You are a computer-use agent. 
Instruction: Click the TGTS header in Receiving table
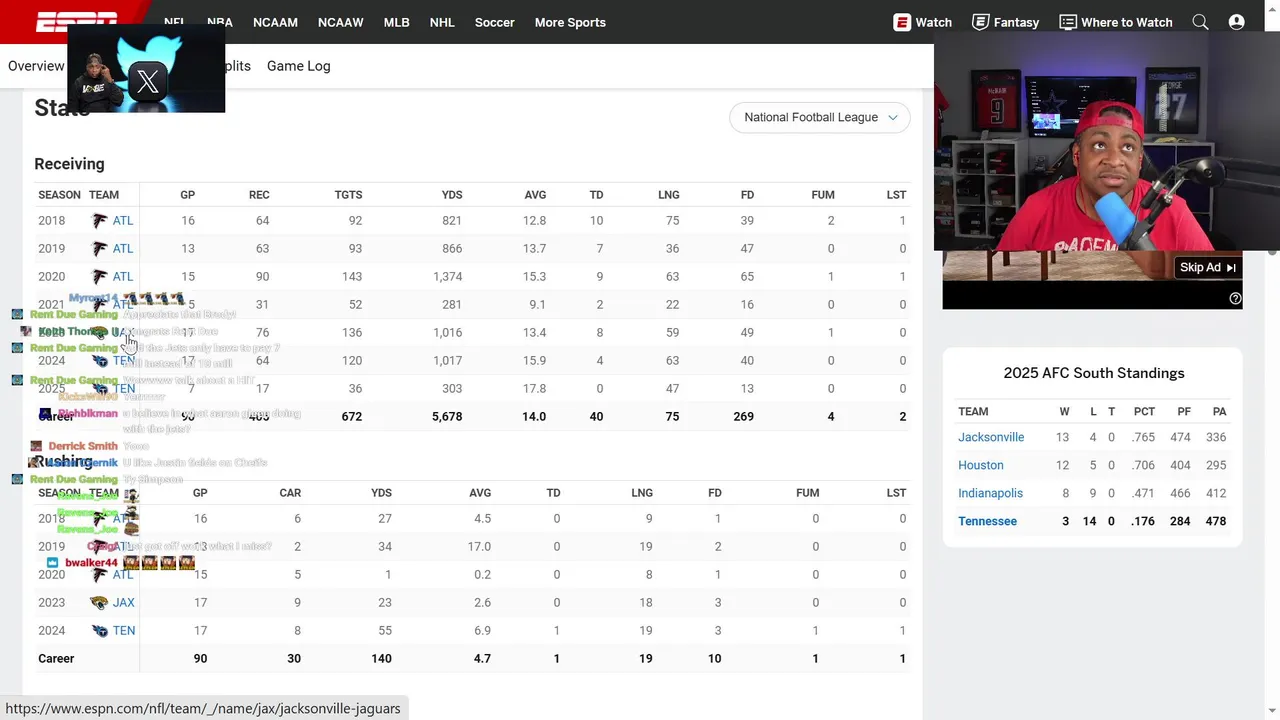(x=348, y=195)
